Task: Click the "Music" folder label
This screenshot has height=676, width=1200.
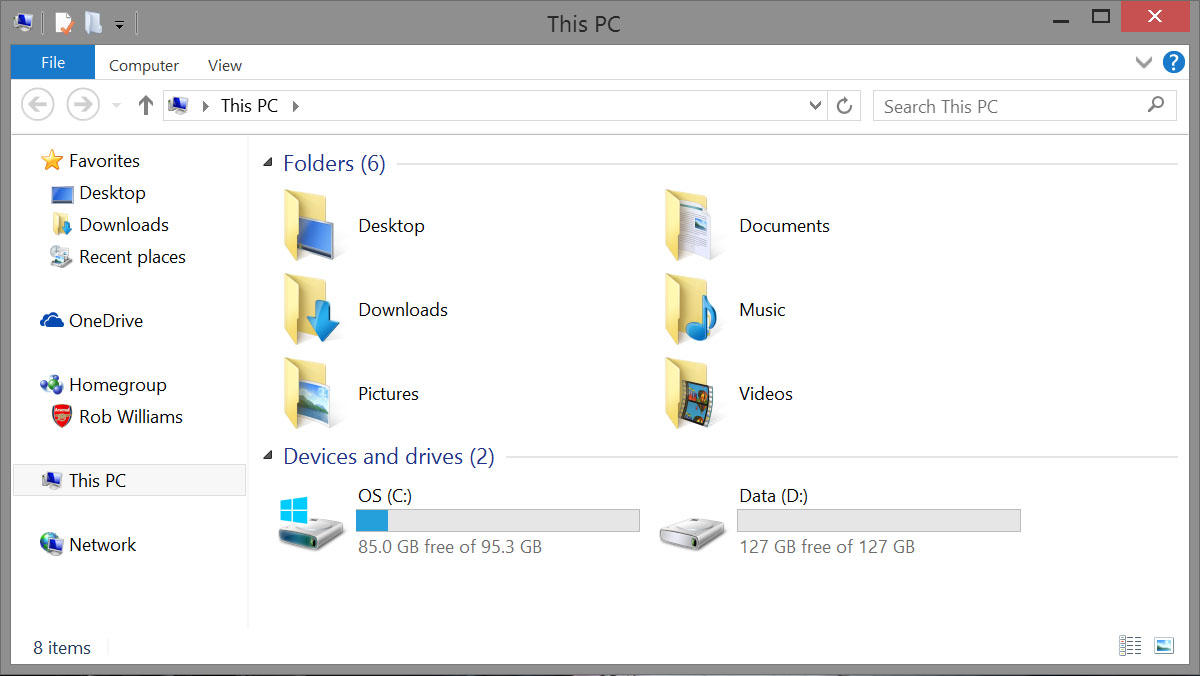Action: (x=763, y=310)
